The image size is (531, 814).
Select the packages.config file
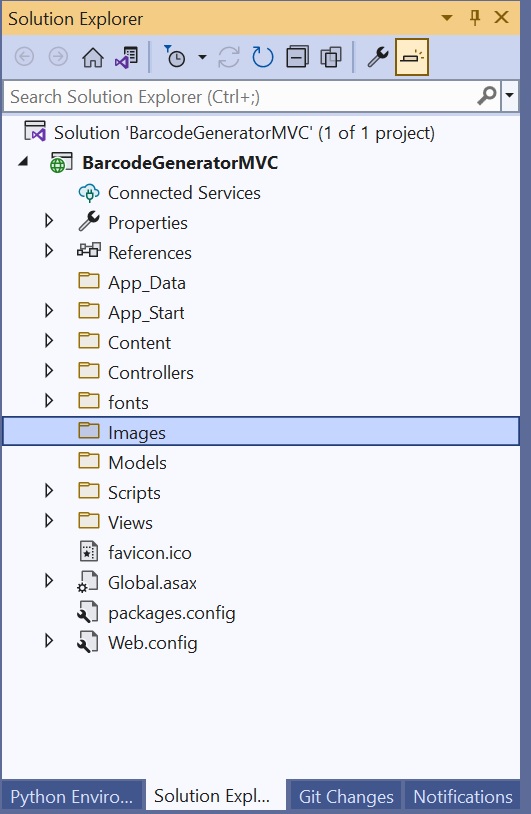tap(171, 613)
